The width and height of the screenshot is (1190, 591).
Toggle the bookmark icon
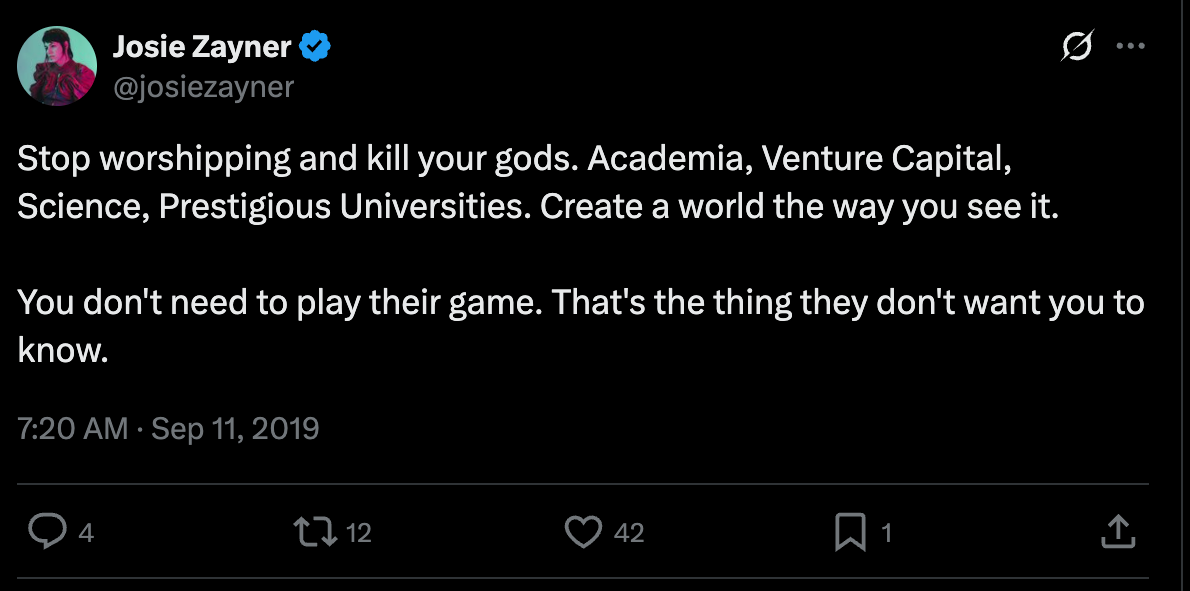(x=849, y=532)
